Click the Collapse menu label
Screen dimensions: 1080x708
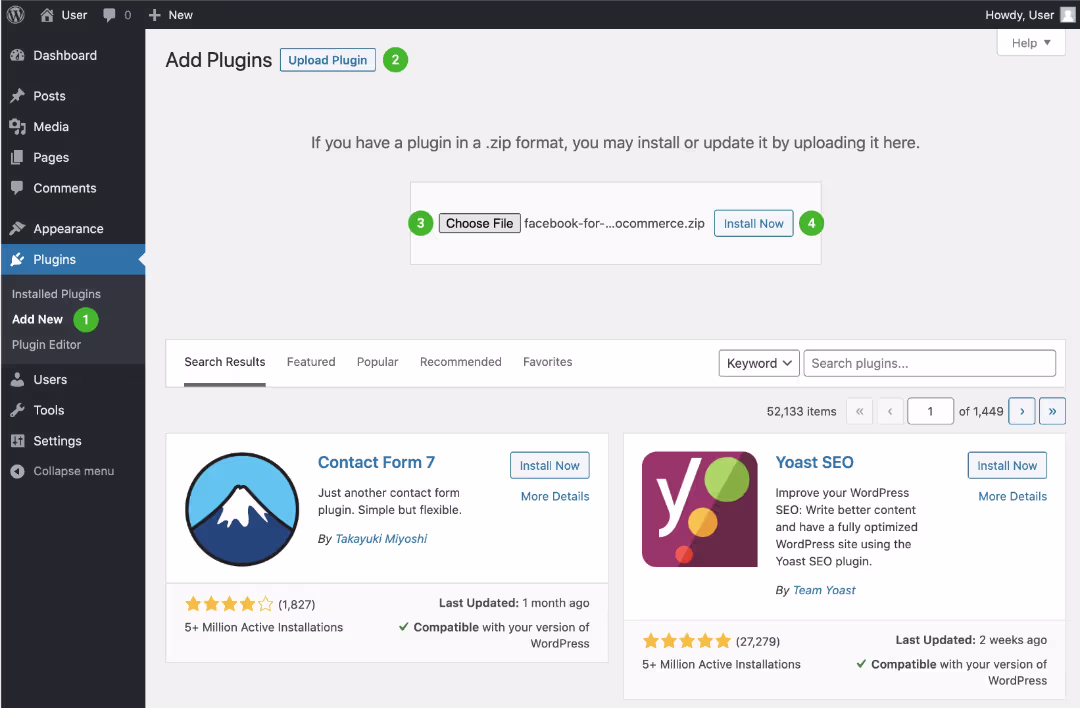(74, 471)
